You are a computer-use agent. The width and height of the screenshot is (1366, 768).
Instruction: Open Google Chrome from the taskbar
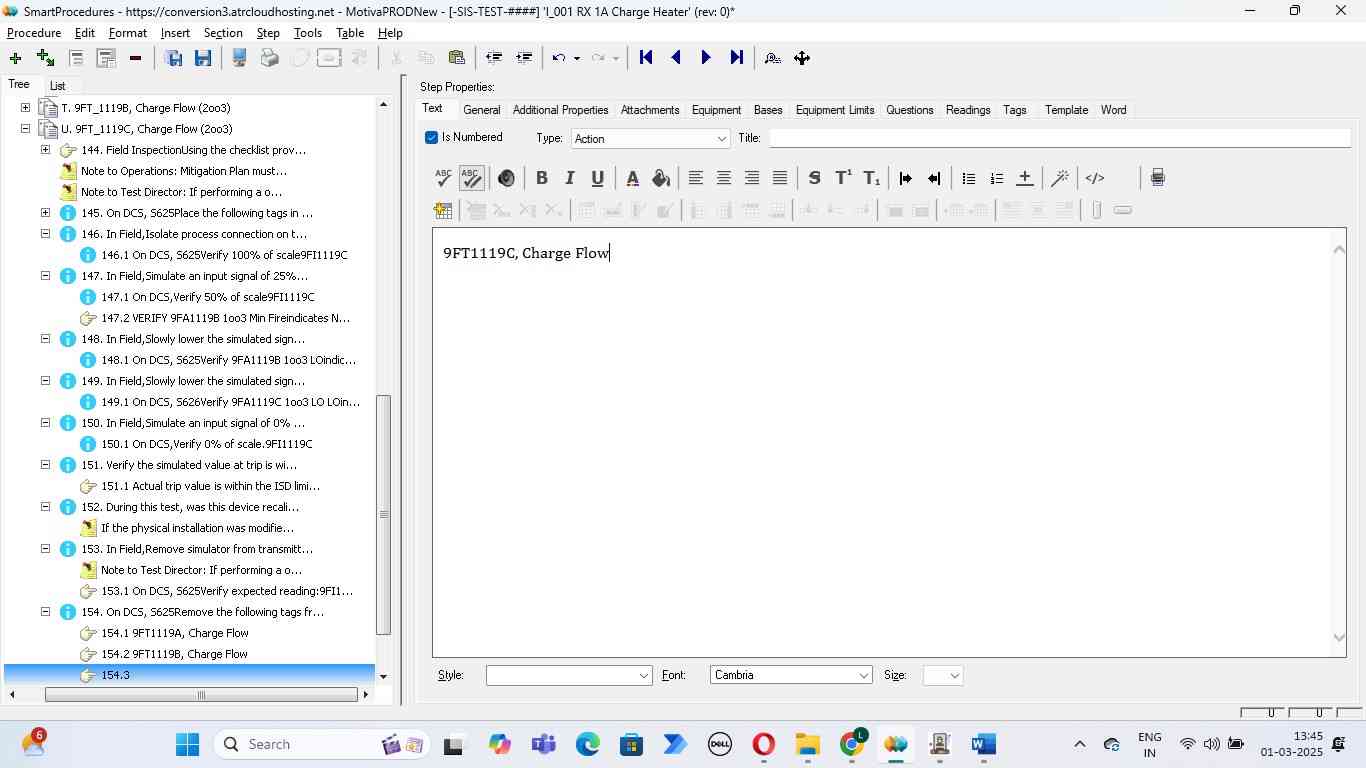click(x=852, y=745)
